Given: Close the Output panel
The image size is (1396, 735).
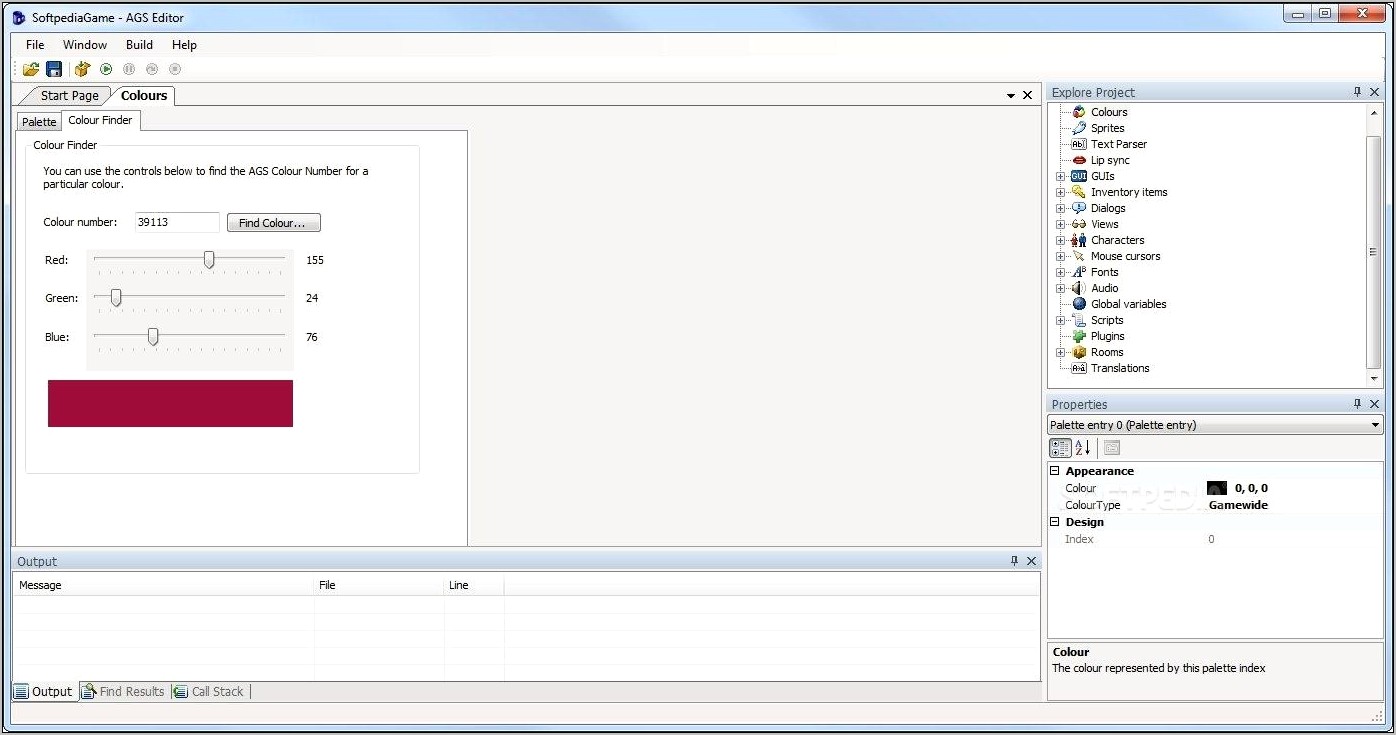Looking at the screenshot, I should coord(1031,561).
